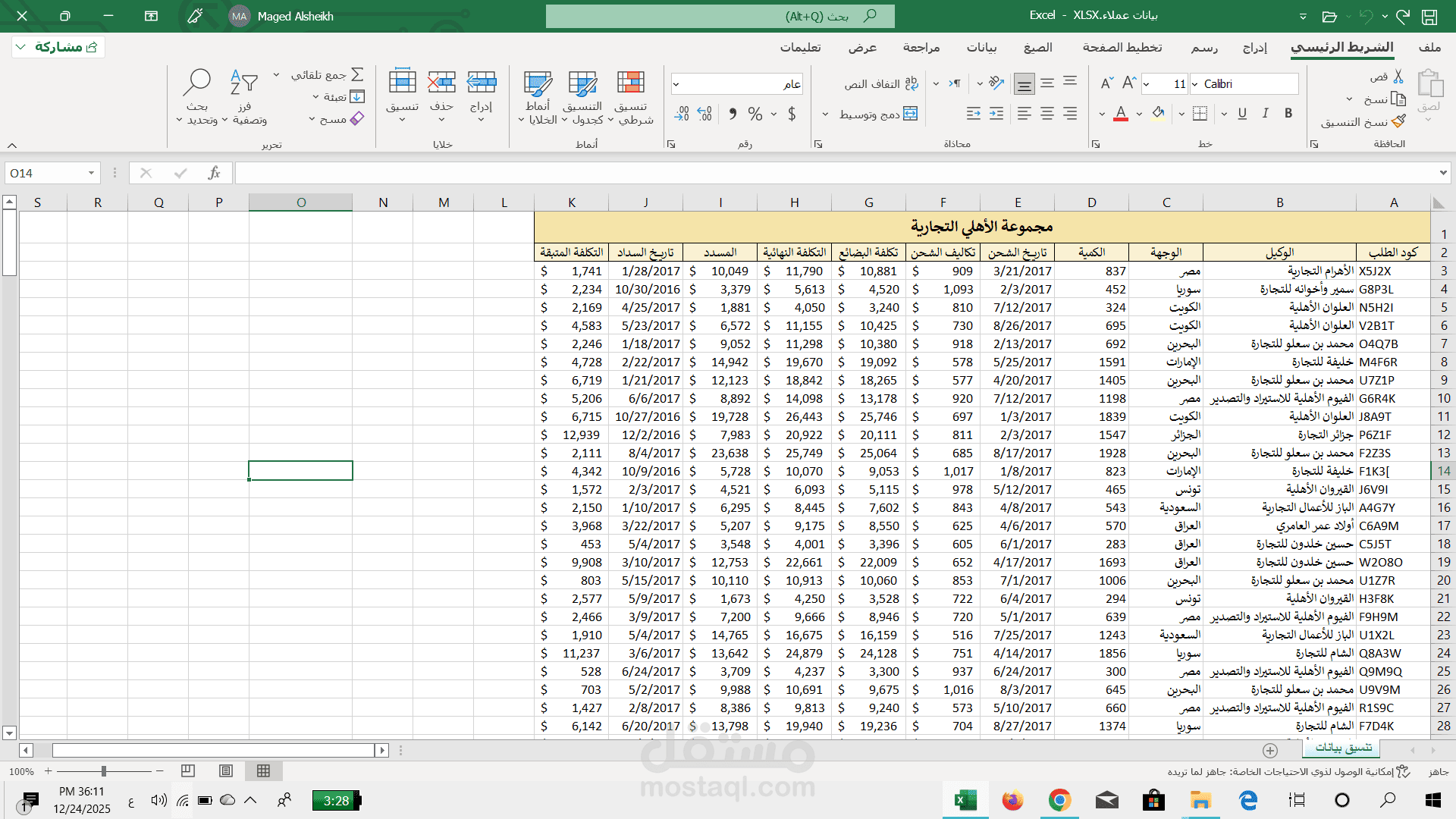Click the Insert Function fx icon
Screen dimensions: 1456x819
point(214,173)
